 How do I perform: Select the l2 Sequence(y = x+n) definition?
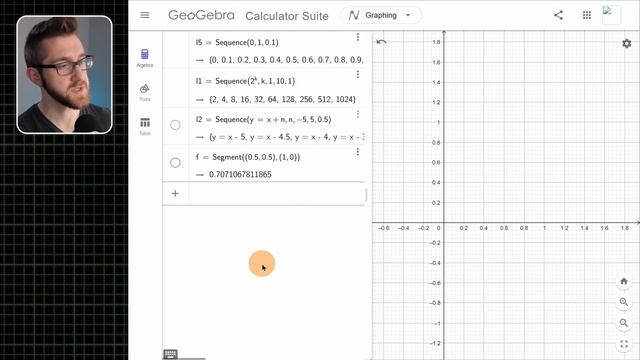[x=263, y=120]
